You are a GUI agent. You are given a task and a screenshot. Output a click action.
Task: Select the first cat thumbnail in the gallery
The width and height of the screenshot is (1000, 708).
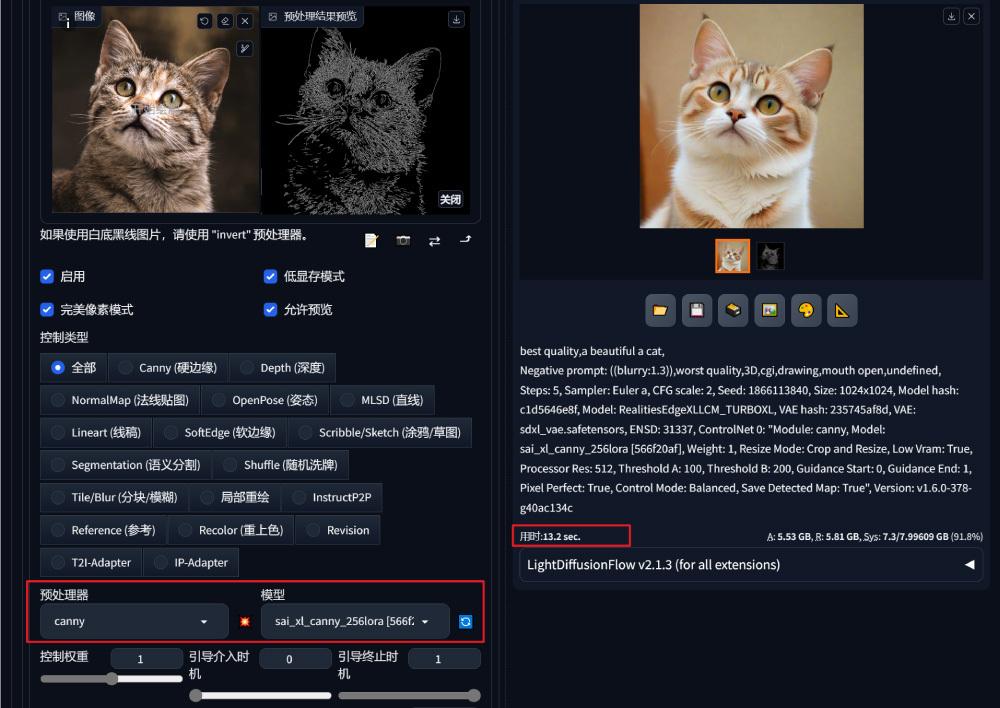tap(732, 256)
